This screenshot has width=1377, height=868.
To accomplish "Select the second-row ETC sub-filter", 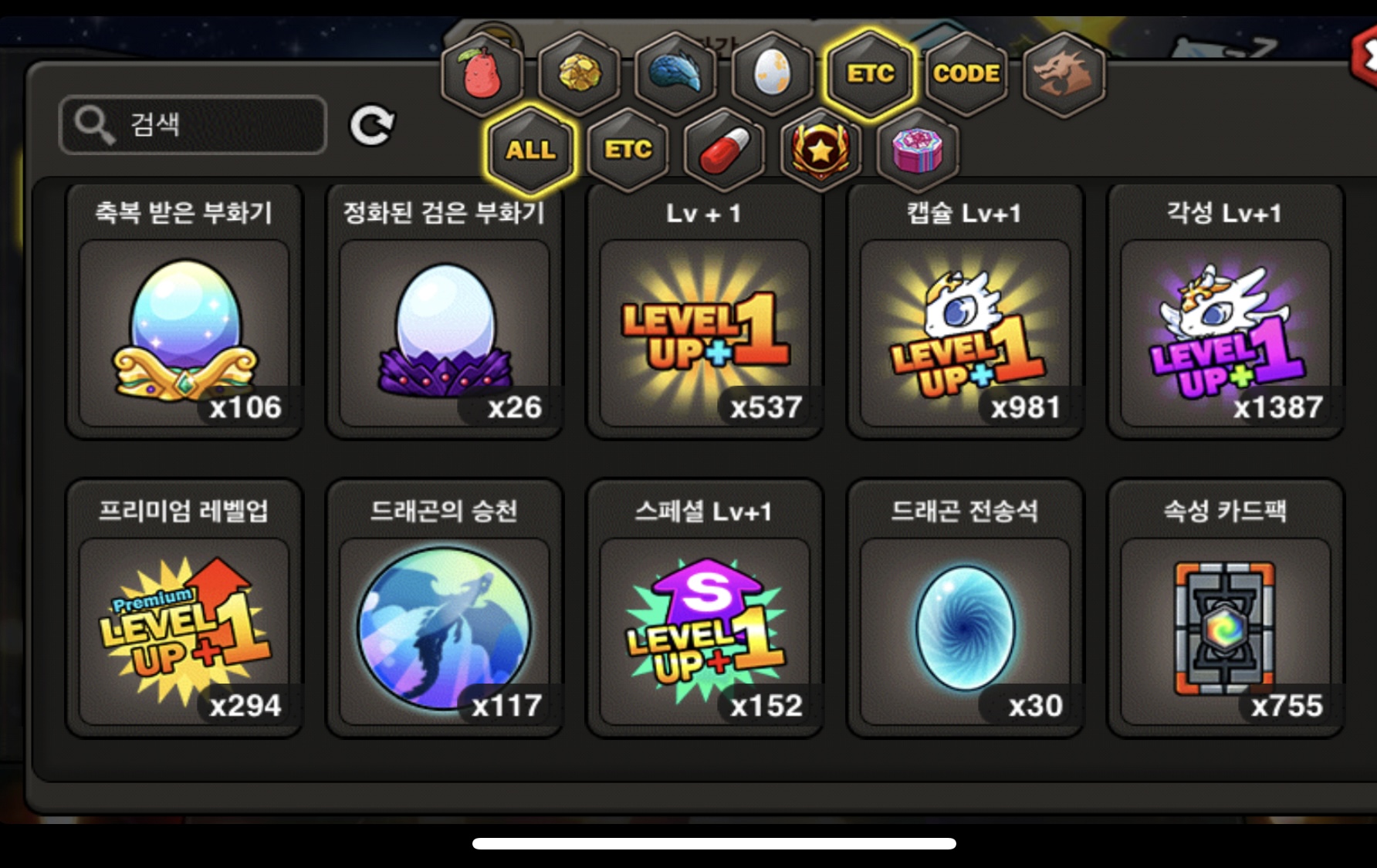I will tap(628, 149).
